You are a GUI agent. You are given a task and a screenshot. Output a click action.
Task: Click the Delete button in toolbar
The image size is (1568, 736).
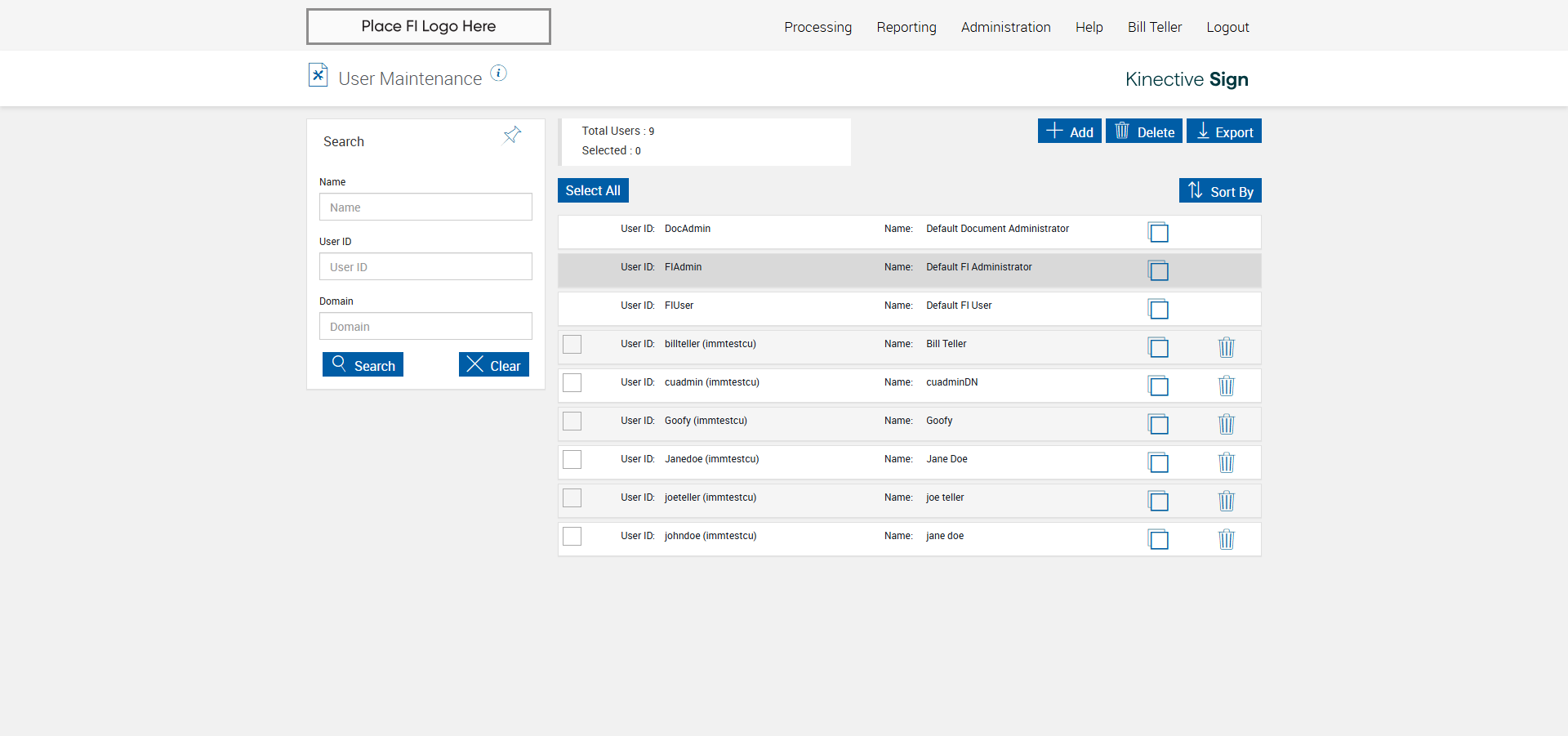pos(1144,131)
